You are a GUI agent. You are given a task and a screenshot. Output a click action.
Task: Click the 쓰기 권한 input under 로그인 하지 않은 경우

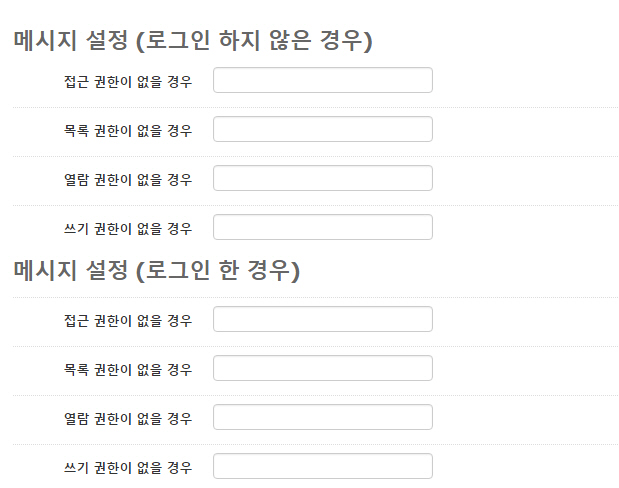click(x=322, y=227)
